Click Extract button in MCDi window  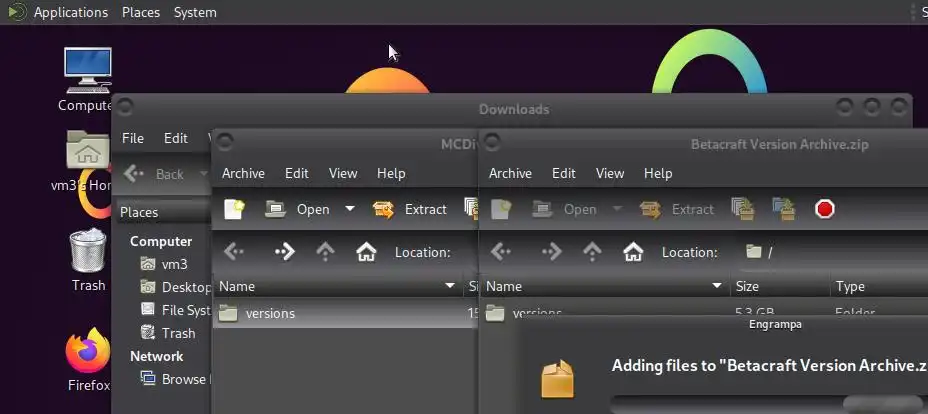click(410, 209)
